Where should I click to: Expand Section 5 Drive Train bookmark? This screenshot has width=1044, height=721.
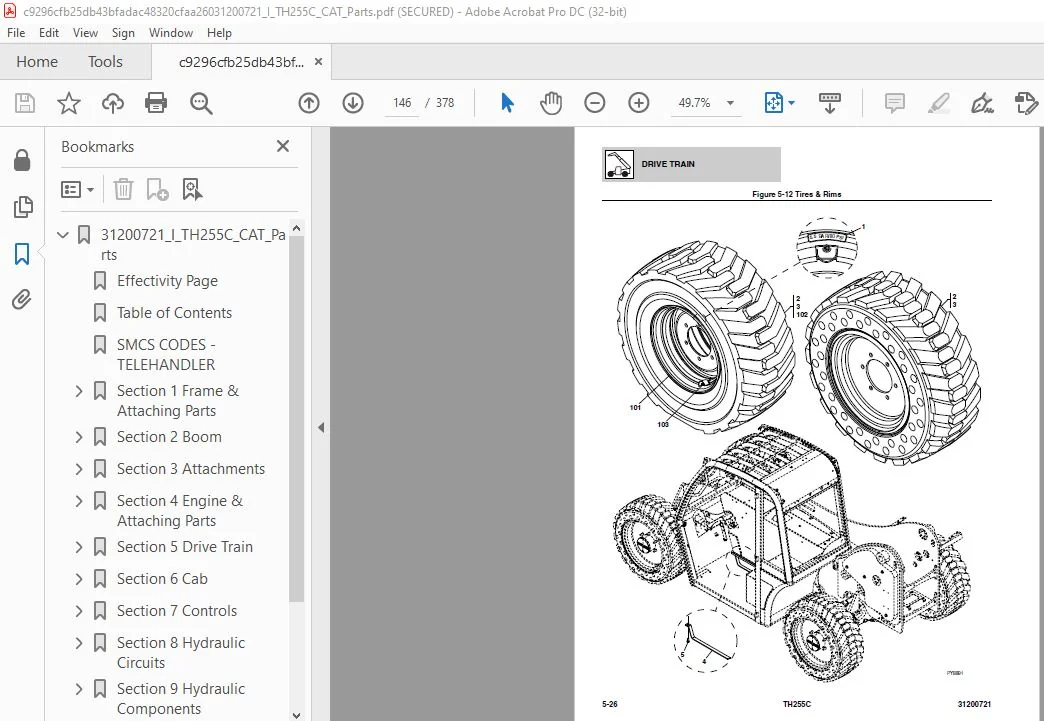pyautogui.click(x=79, y=547)
